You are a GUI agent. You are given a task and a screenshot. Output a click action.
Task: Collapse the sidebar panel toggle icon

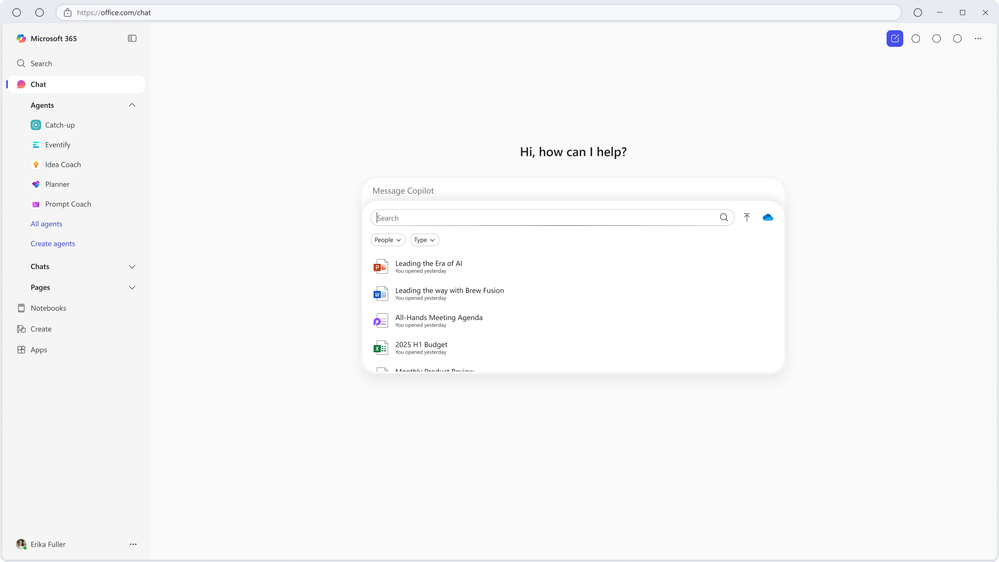(132, 38)
